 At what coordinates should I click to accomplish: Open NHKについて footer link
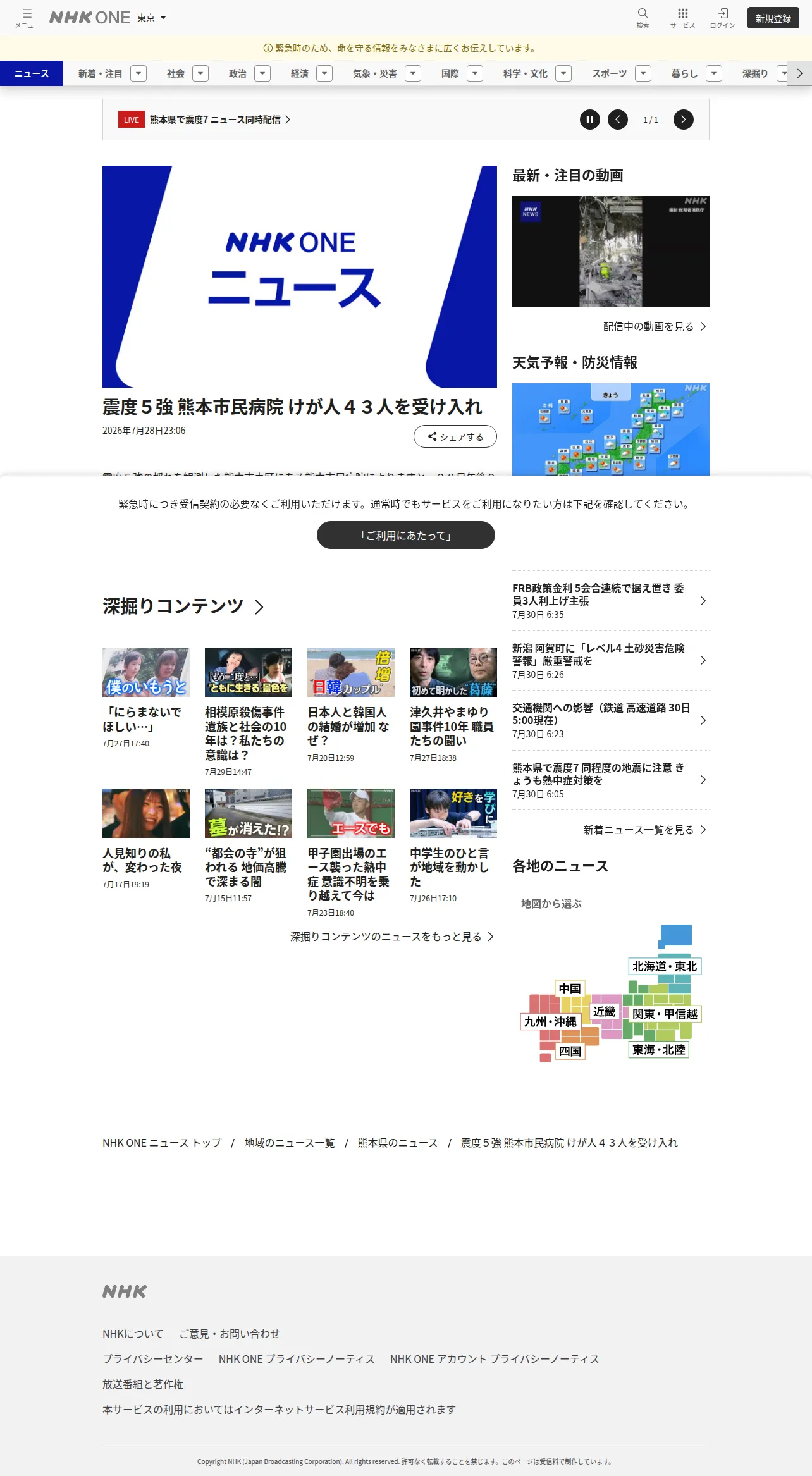[x=133, y=1334]
